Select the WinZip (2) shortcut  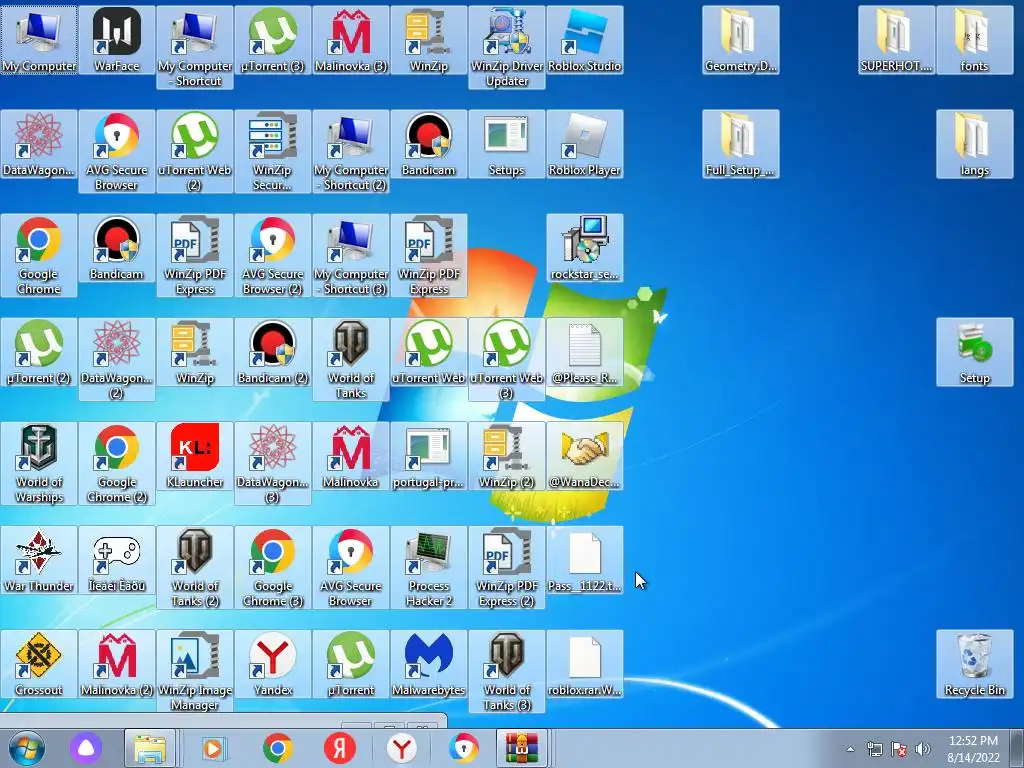point(507,455)
